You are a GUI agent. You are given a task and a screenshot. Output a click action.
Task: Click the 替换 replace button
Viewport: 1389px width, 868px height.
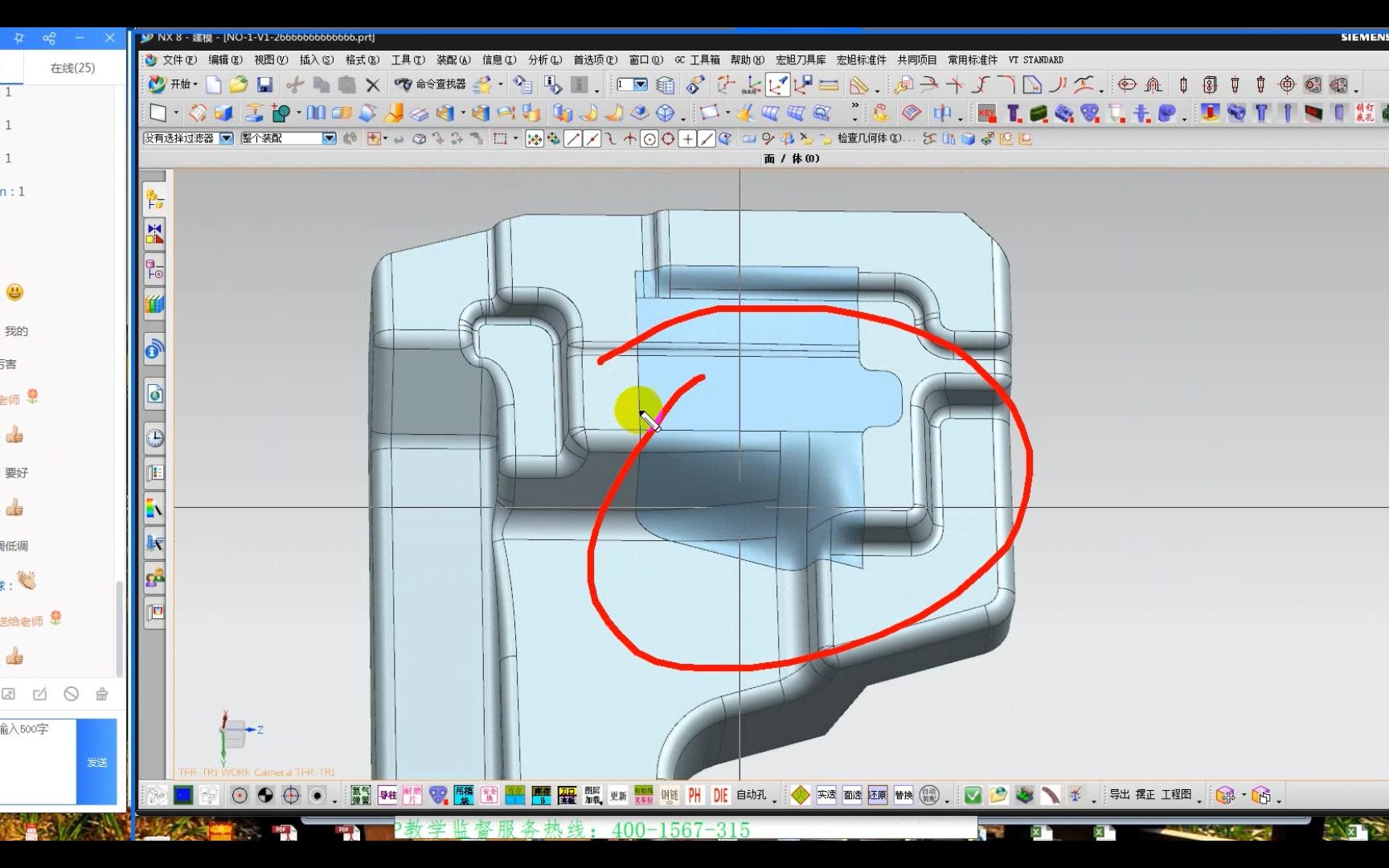[903, 795]
